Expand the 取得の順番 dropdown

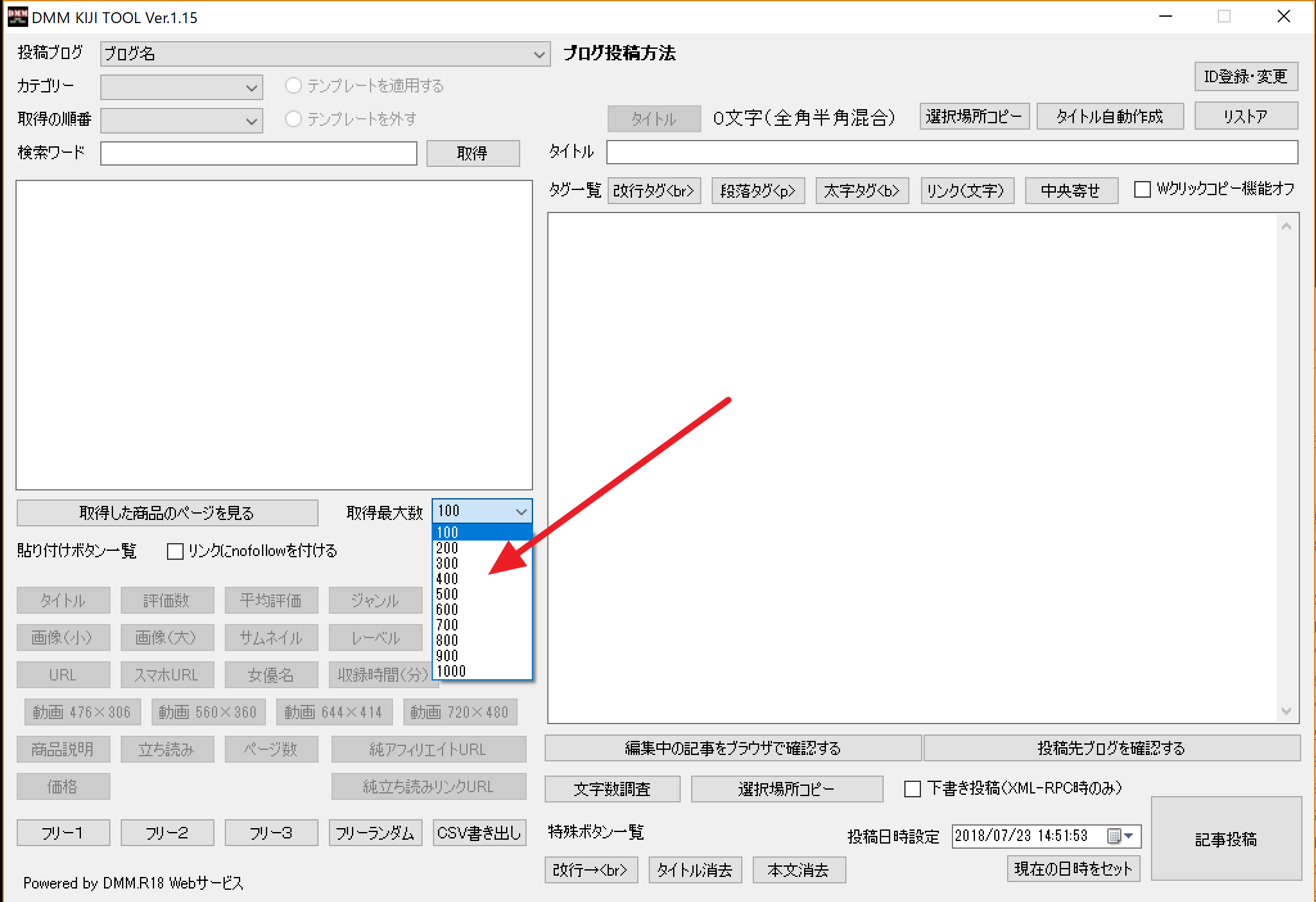tap(182, 121)
